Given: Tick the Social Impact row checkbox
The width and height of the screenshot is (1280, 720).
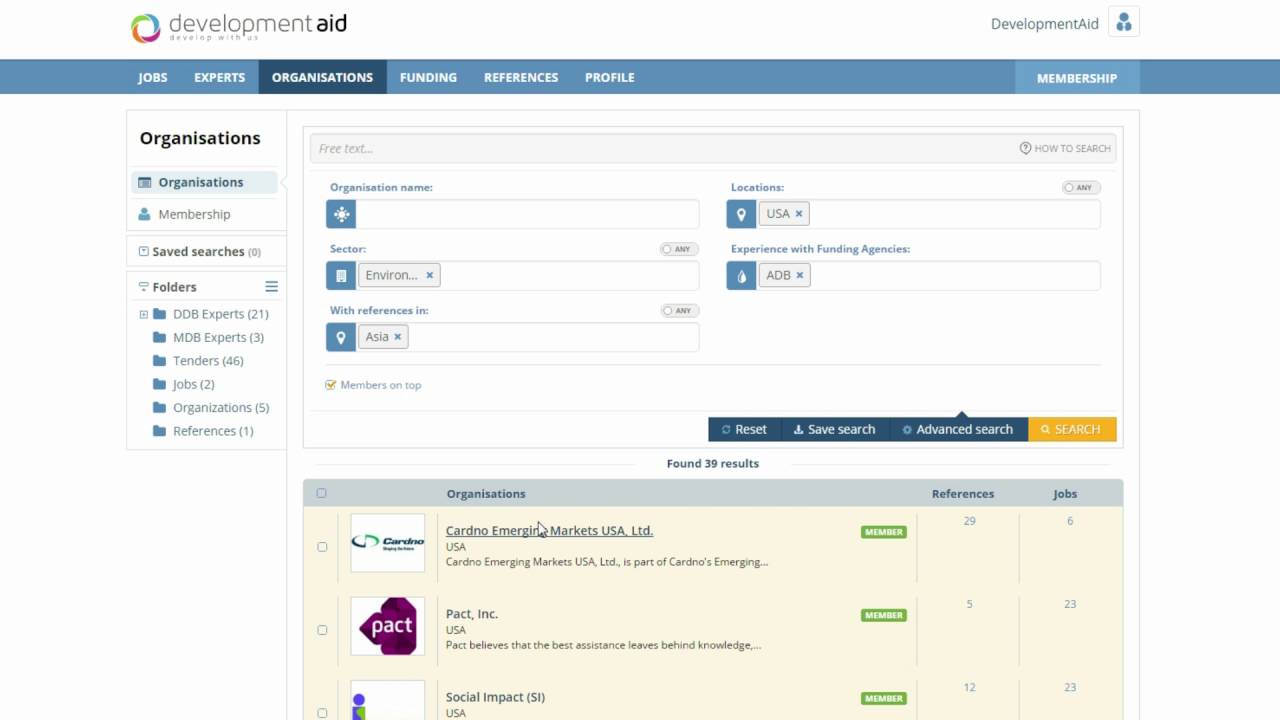Looking at the screenshot, I should [x=322, y=713].
